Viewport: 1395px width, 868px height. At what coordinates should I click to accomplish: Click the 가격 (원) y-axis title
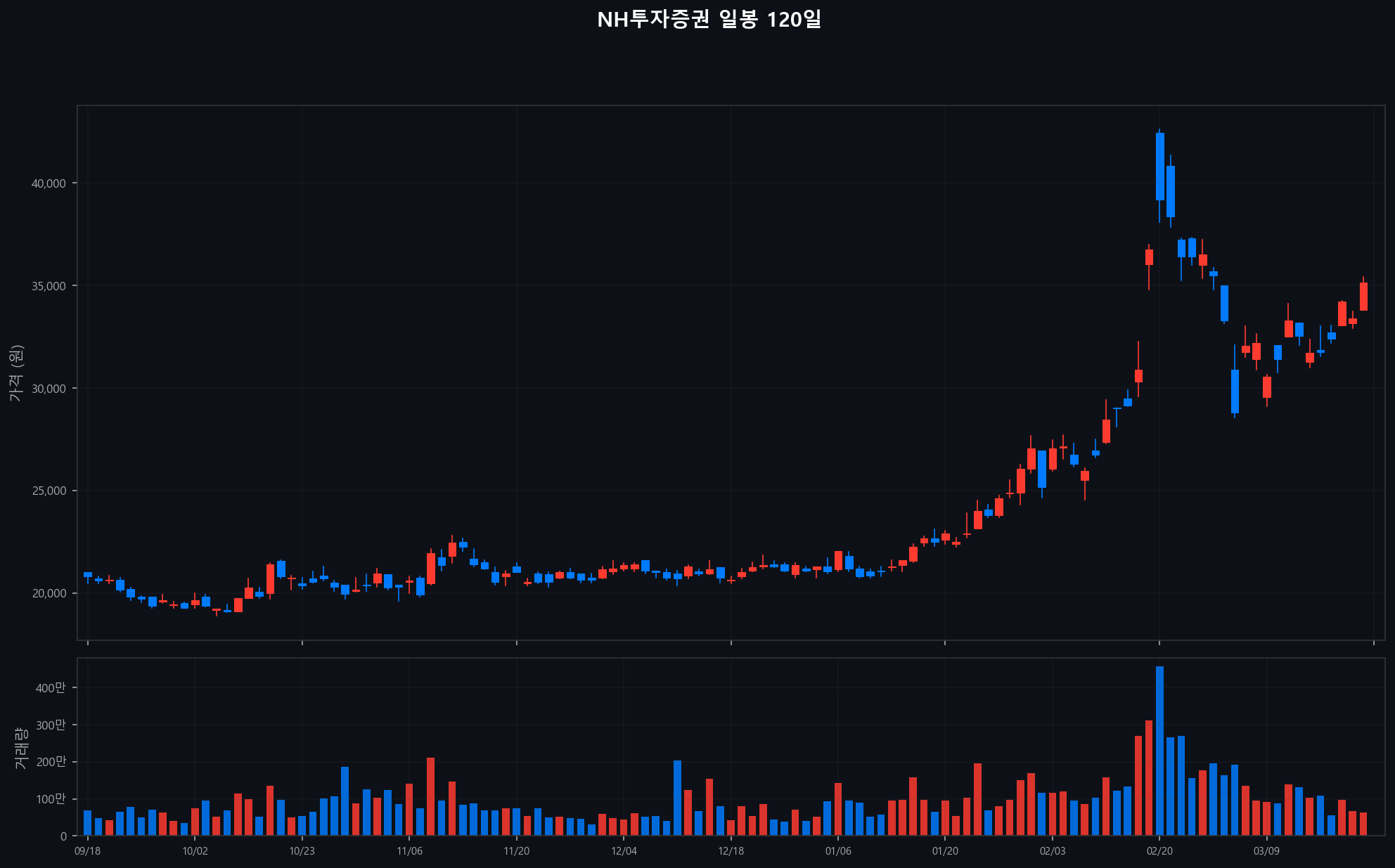tap(16, 373)
